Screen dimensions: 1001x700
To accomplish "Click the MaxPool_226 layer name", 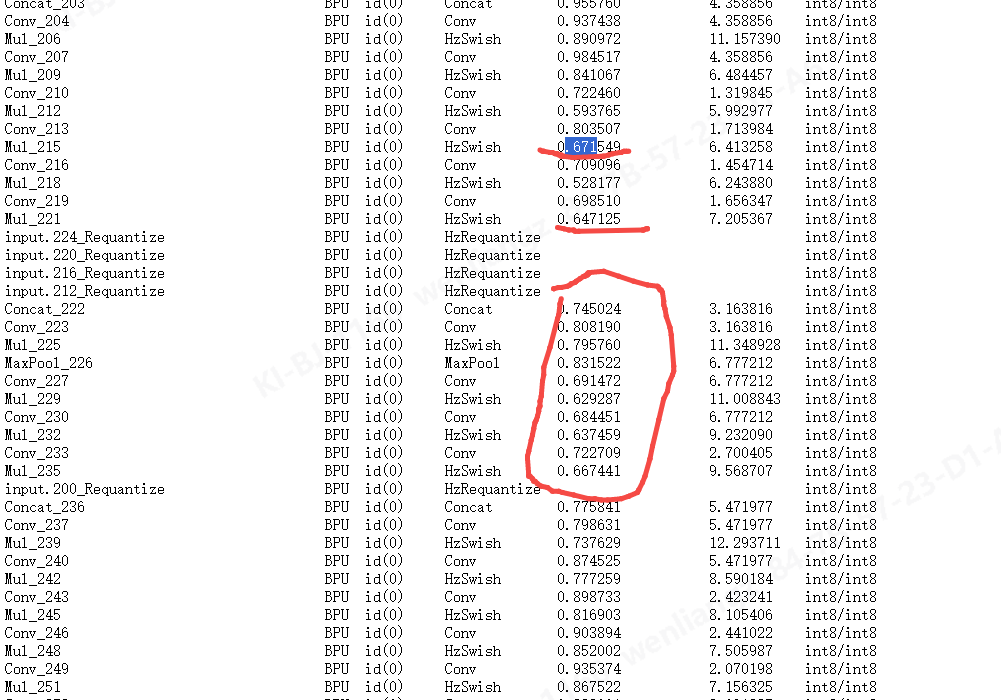I will tap(48, 363).
